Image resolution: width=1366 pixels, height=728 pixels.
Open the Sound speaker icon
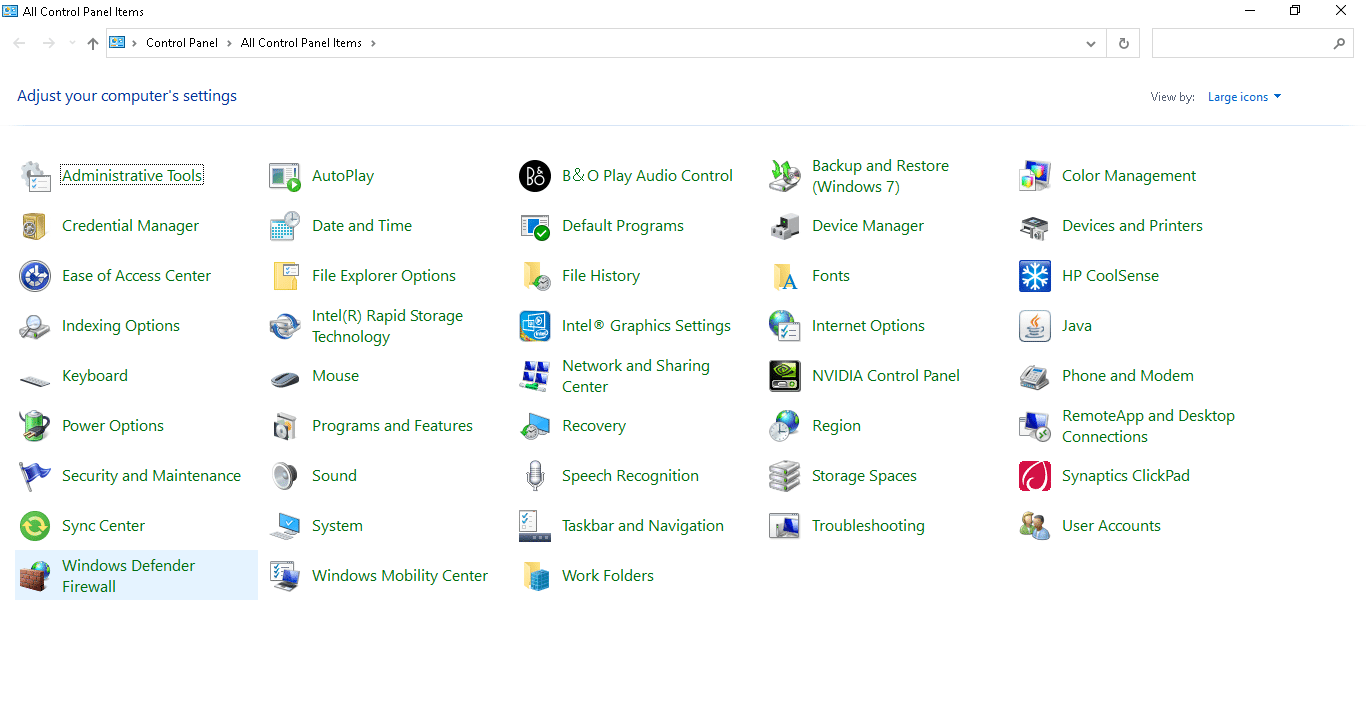point(285,476)
